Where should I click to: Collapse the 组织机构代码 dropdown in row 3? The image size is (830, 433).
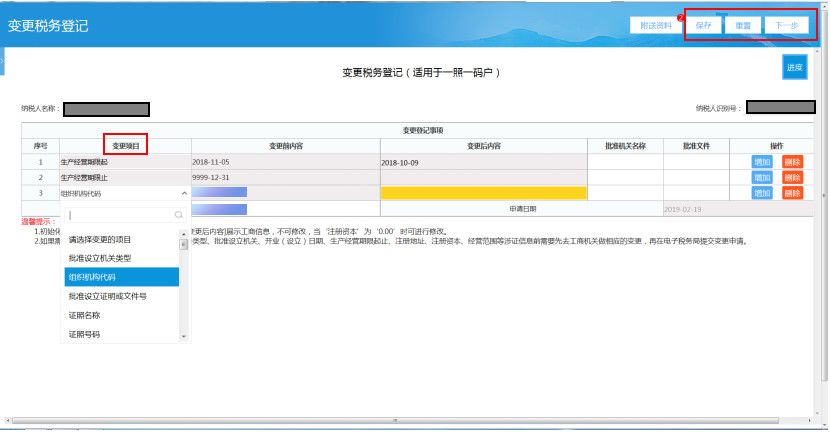point(183,193)
